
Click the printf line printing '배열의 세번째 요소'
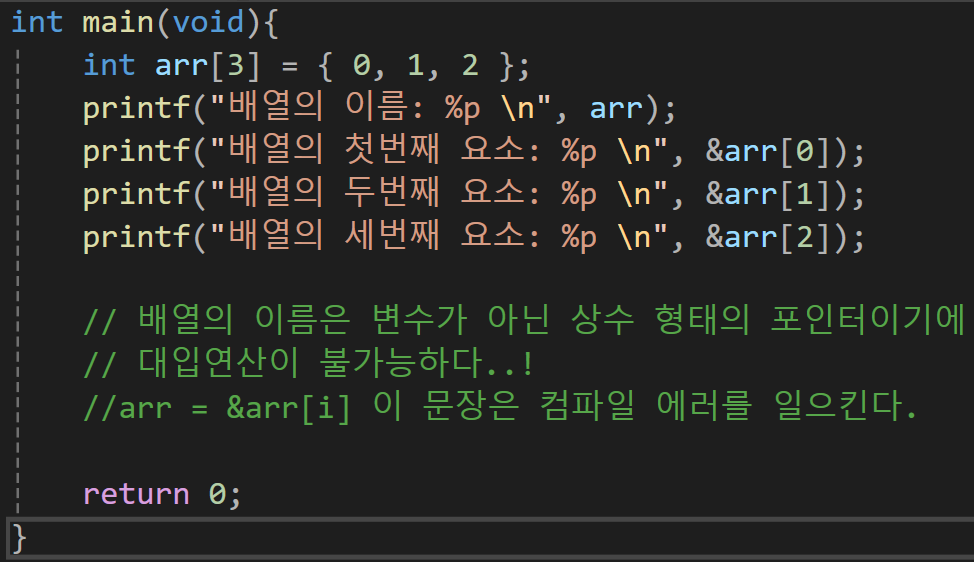click(x=473, y=236)
